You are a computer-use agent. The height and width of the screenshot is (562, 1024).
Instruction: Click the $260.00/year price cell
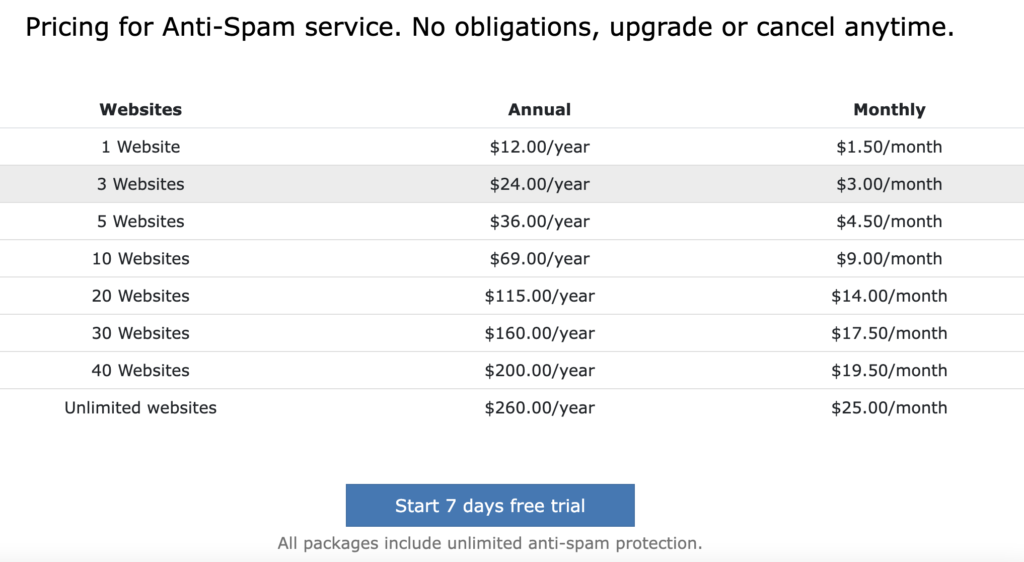click(x=539, y=407)
